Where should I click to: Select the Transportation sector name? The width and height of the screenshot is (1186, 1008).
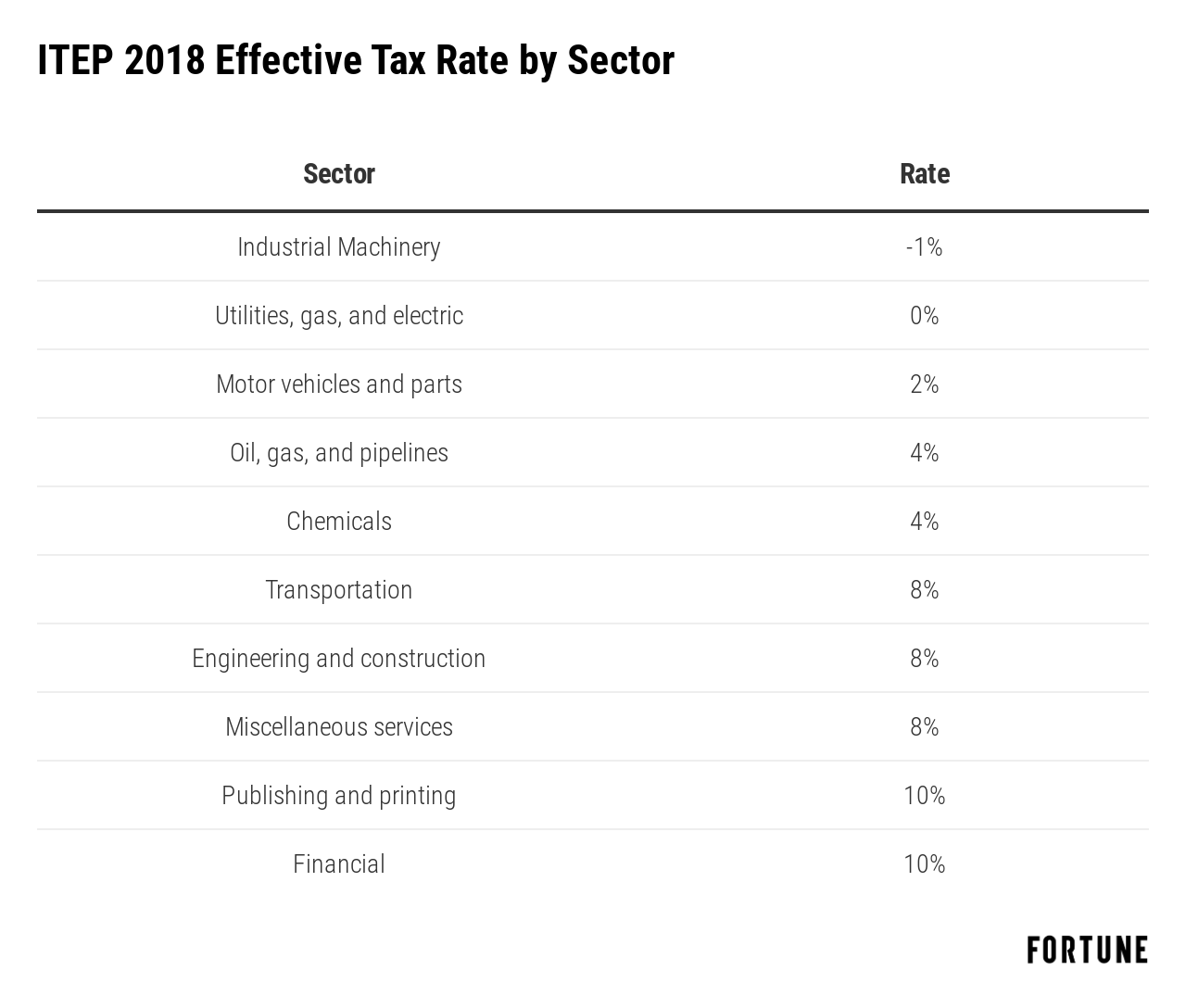[x=339, y=590]
